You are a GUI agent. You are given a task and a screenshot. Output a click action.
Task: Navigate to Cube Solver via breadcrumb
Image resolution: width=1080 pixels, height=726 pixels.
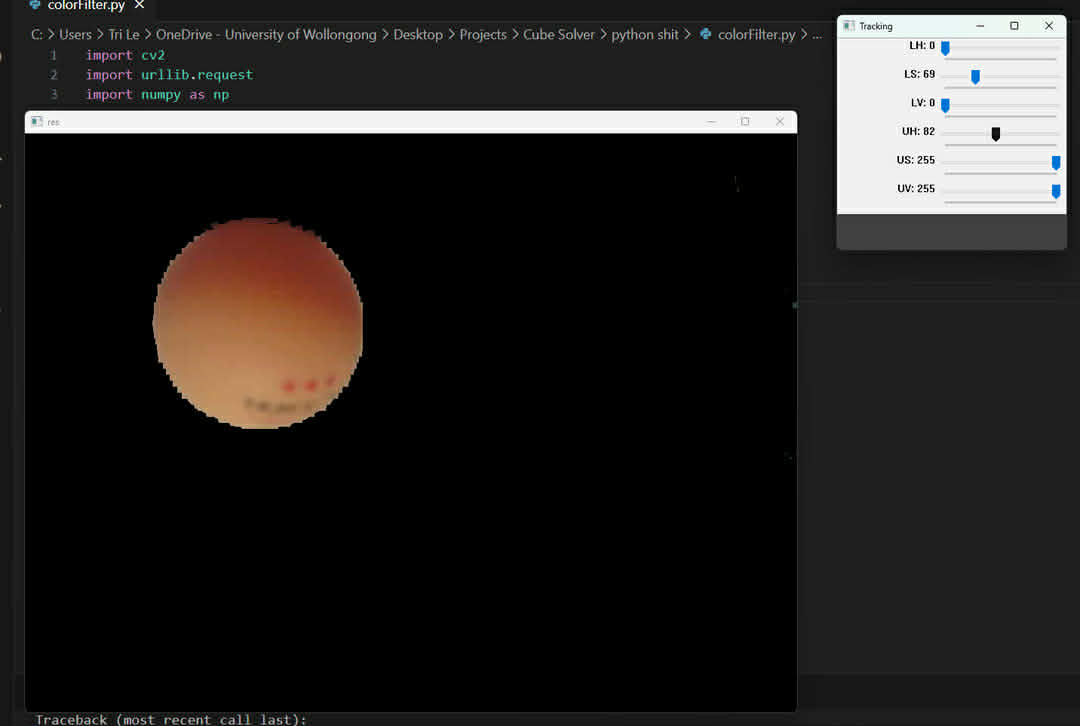[559, 34]
